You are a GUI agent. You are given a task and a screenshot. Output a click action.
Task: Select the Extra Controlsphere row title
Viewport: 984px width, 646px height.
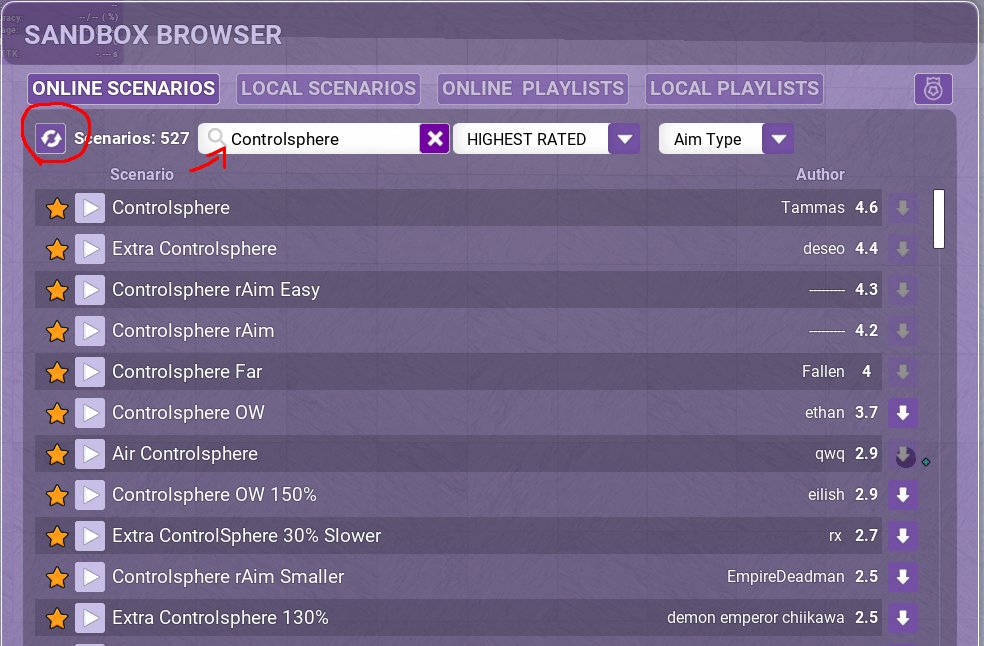[x=195, y=249]
